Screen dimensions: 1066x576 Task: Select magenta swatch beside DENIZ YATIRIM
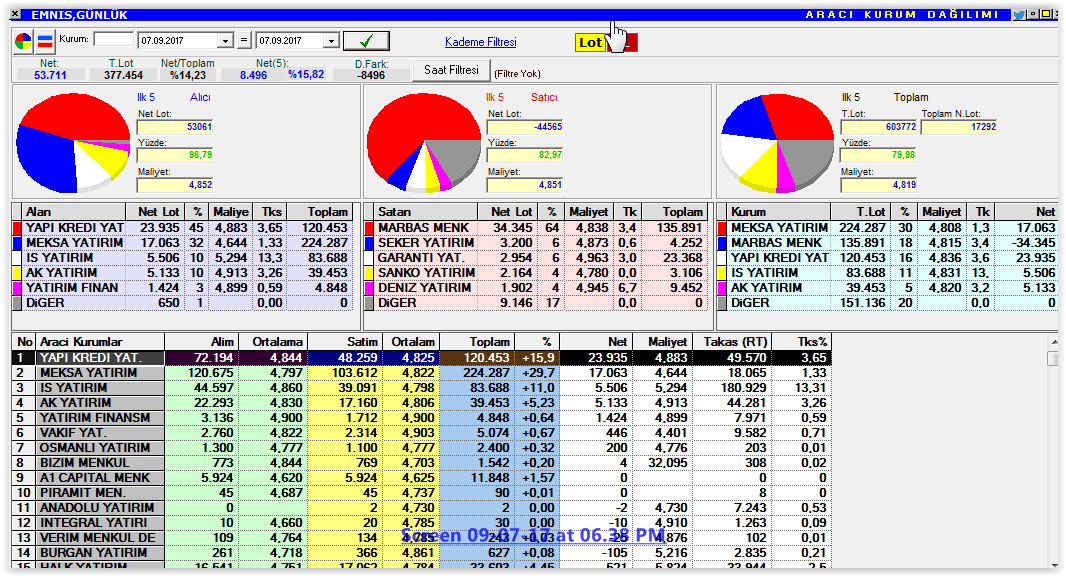[x=369, y=288]
